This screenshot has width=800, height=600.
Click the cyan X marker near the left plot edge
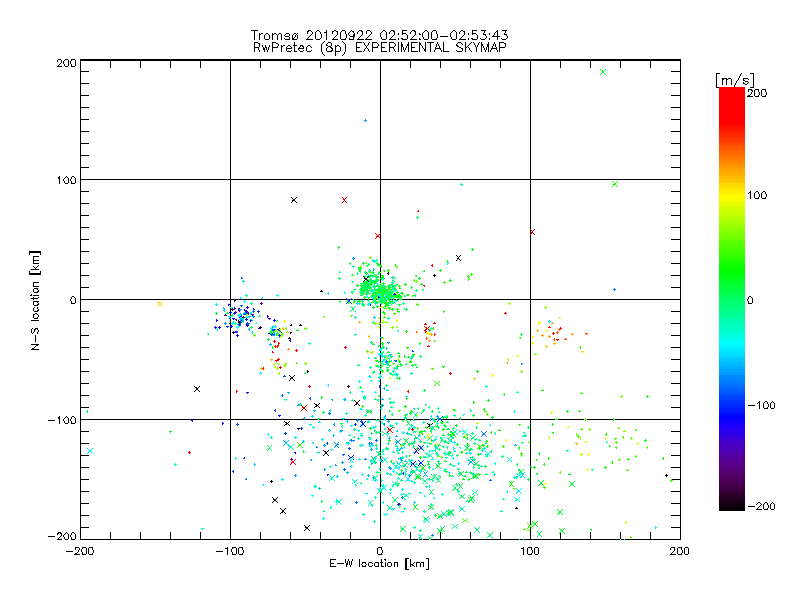pos(90,451)
